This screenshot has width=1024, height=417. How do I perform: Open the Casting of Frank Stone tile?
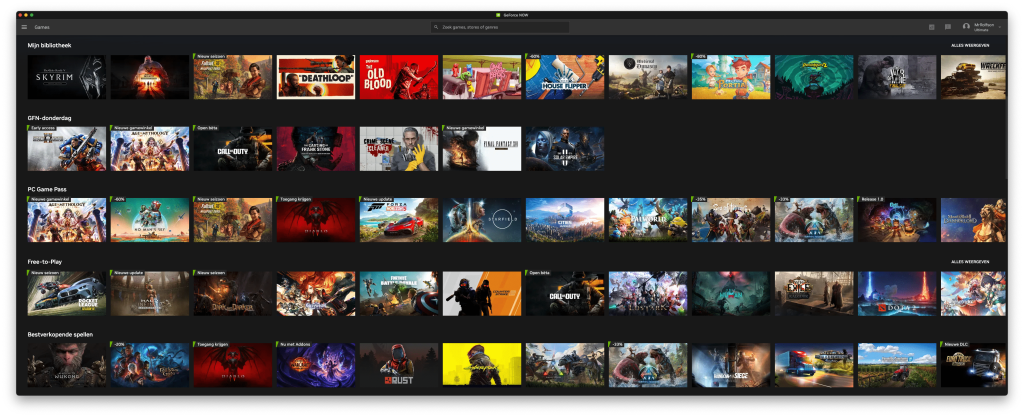(316, 149)
